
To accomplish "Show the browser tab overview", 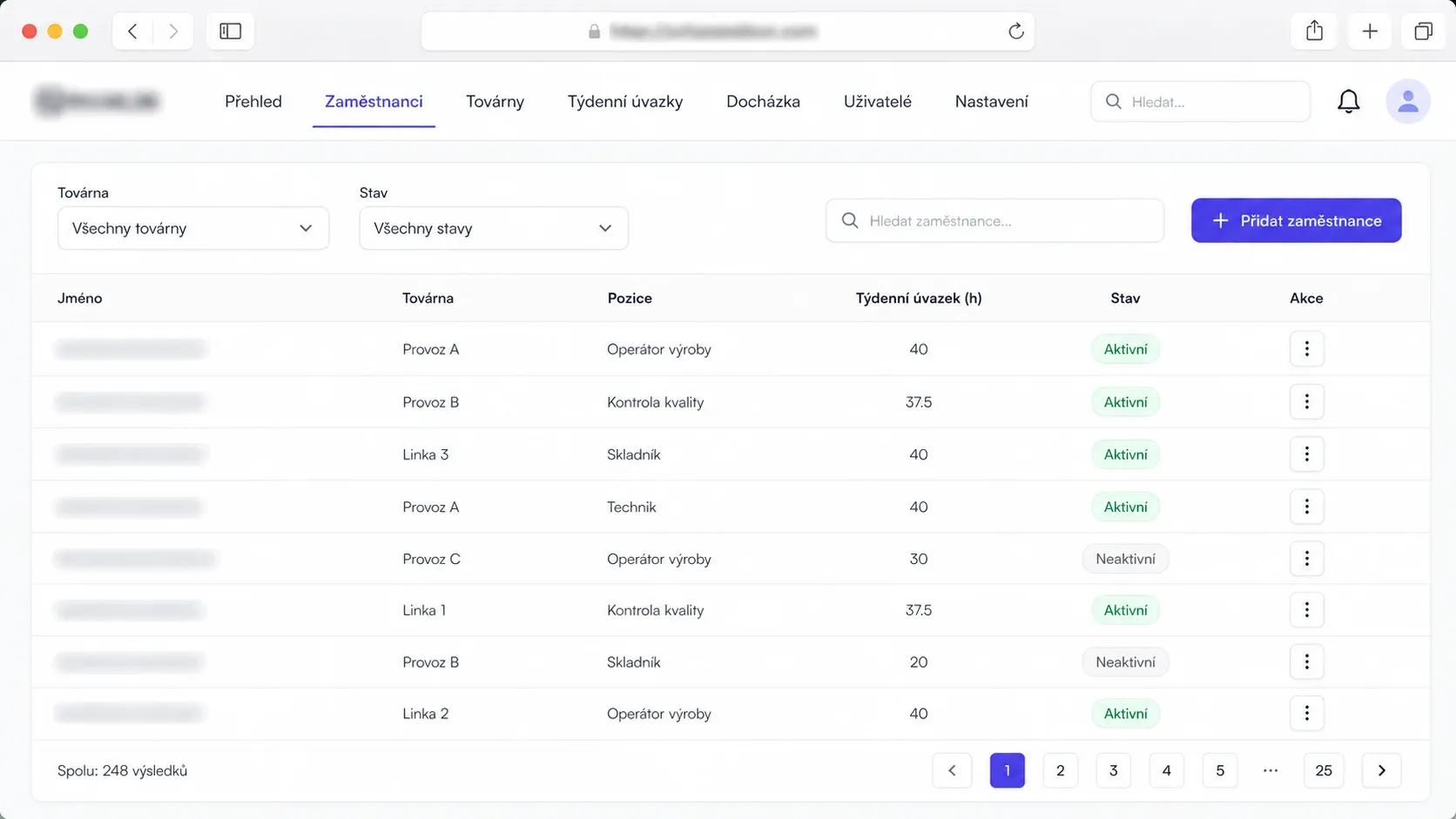I will click(x=1424, y=31).
